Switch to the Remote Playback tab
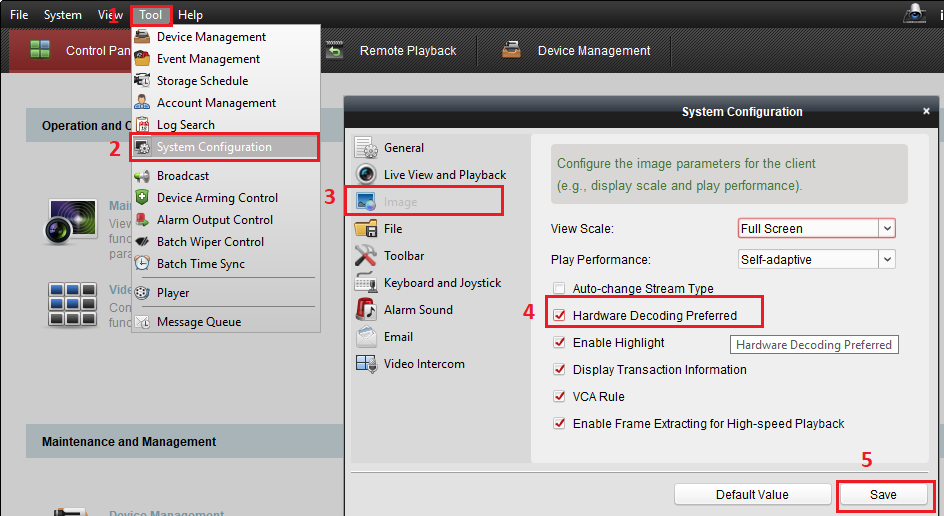This screenshot has width=944, height=516. pos(407,51)
